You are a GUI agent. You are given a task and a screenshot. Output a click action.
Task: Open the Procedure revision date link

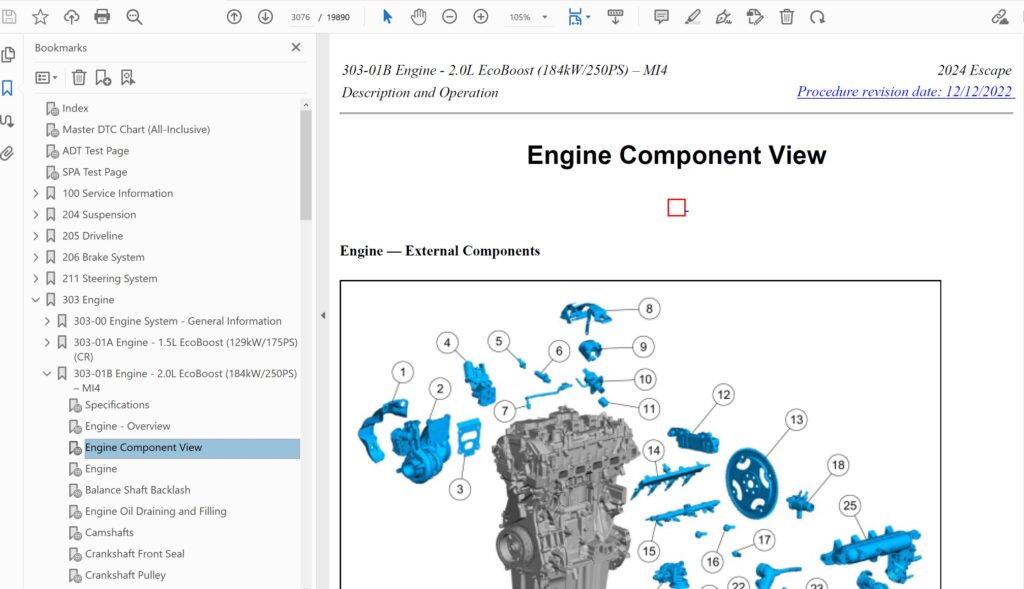[x=905, y=92]
